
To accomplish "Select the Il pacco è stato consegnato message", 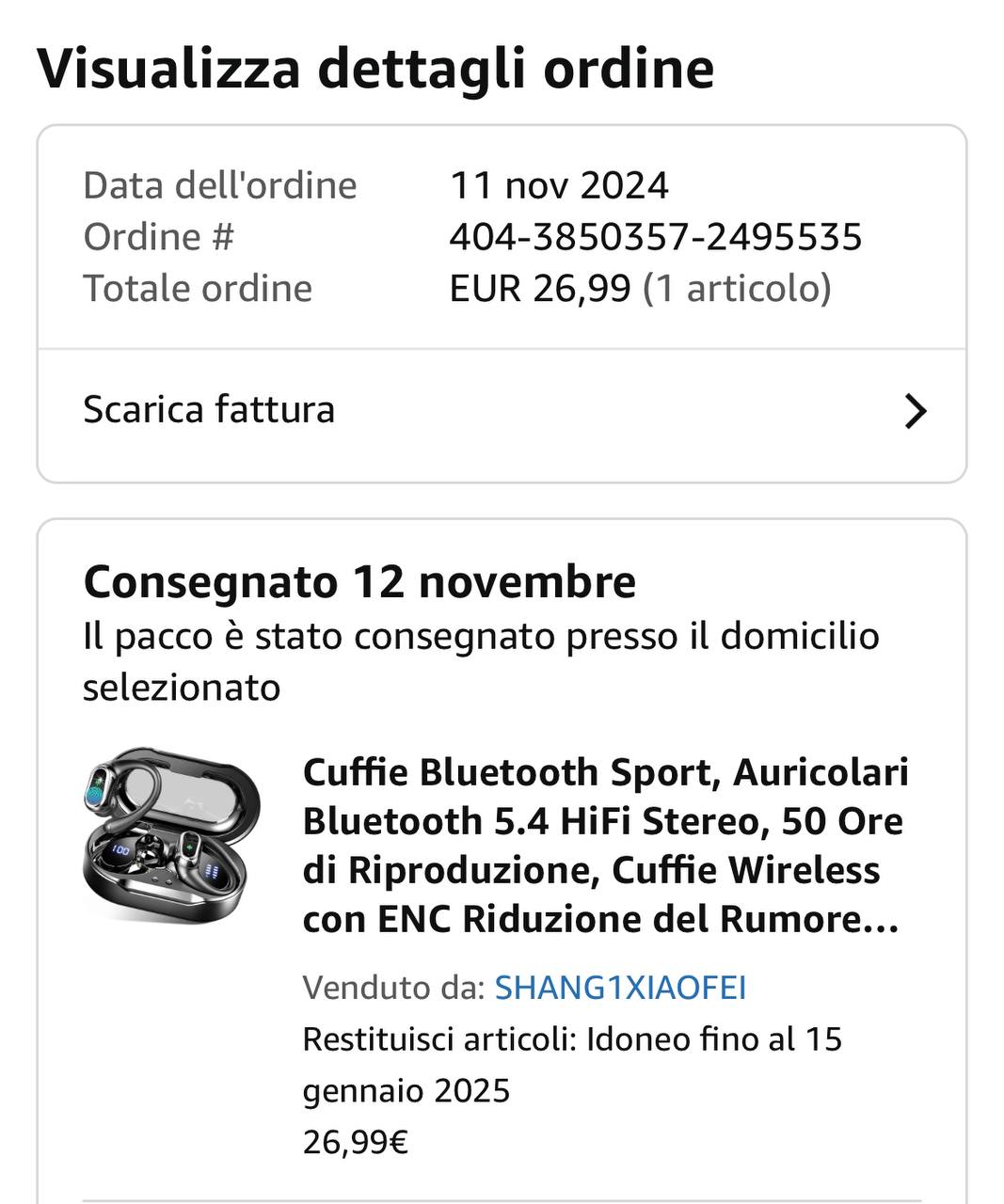I will (481, 661).
